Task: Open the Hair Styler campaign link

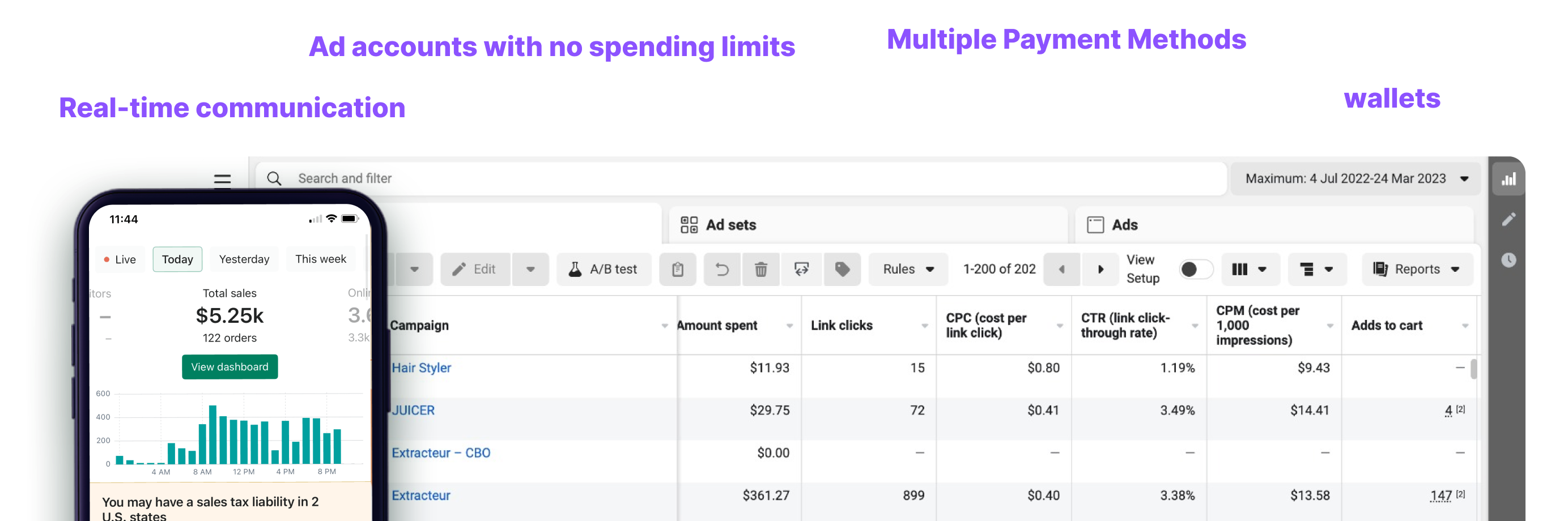Action: [421, 368]
